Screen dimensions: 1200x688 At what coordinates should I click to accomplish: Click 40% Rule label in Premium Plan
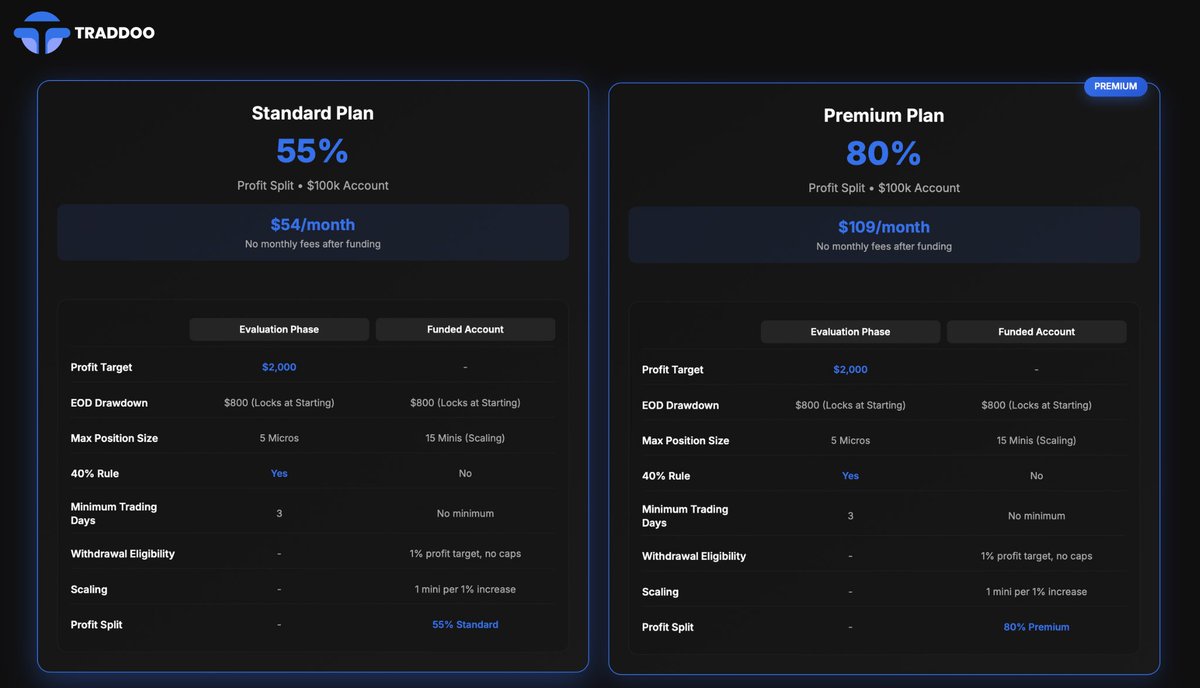coord(666,476)
